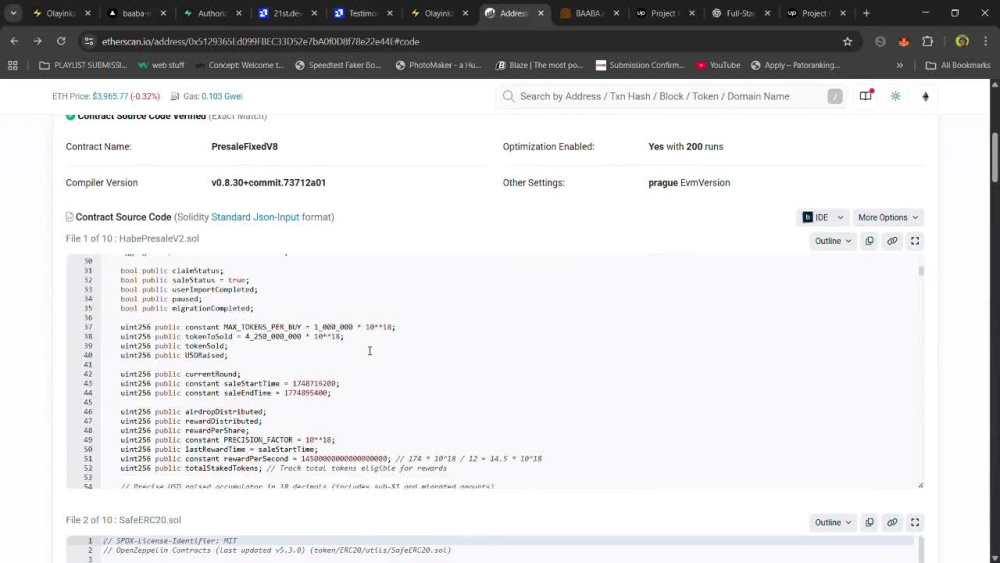The image size is (1000, 563).
Task: Open Ethereum network selector icon
Action: (x=925, y=96)
